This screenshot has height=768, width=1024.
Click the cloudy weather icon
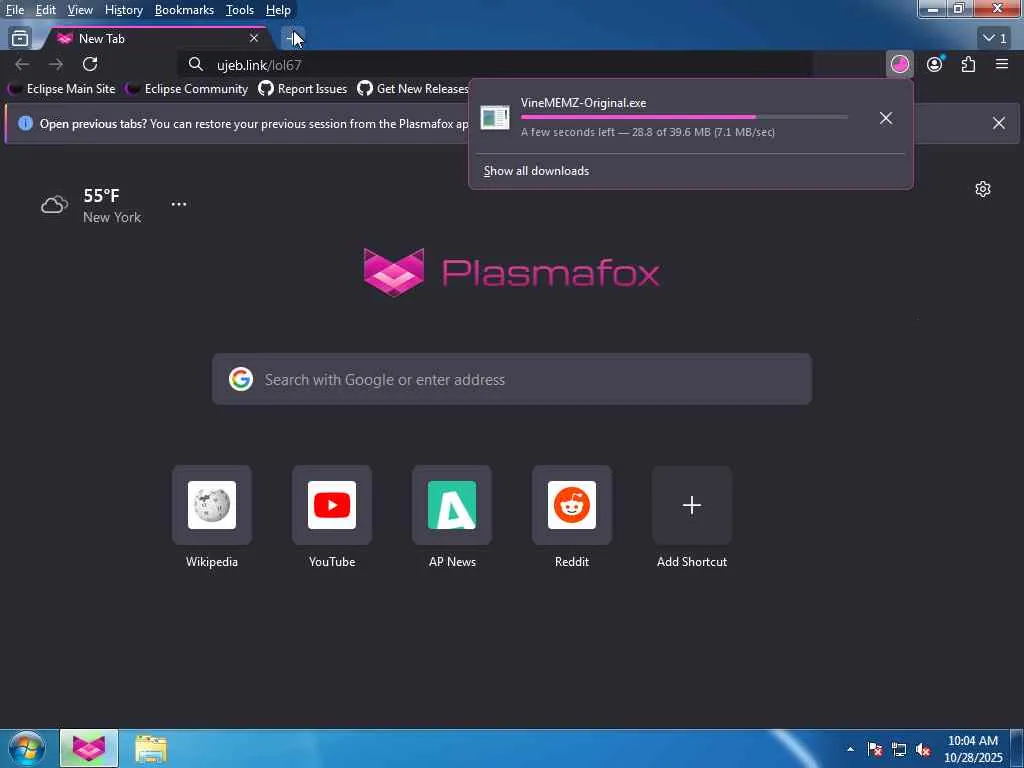click(54, 205)
